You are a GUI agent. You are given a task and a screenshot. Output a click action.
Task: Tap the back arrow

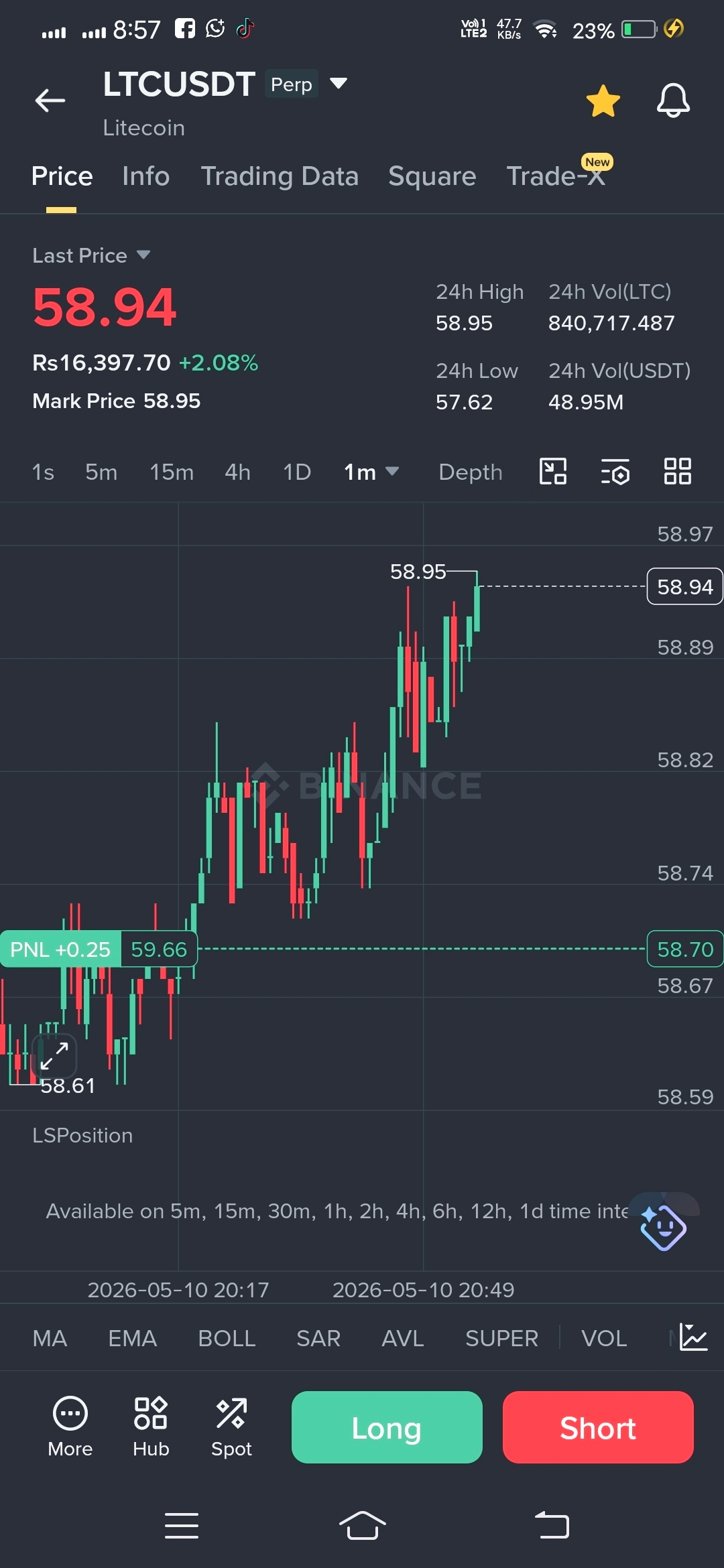[x=50, y=101]
